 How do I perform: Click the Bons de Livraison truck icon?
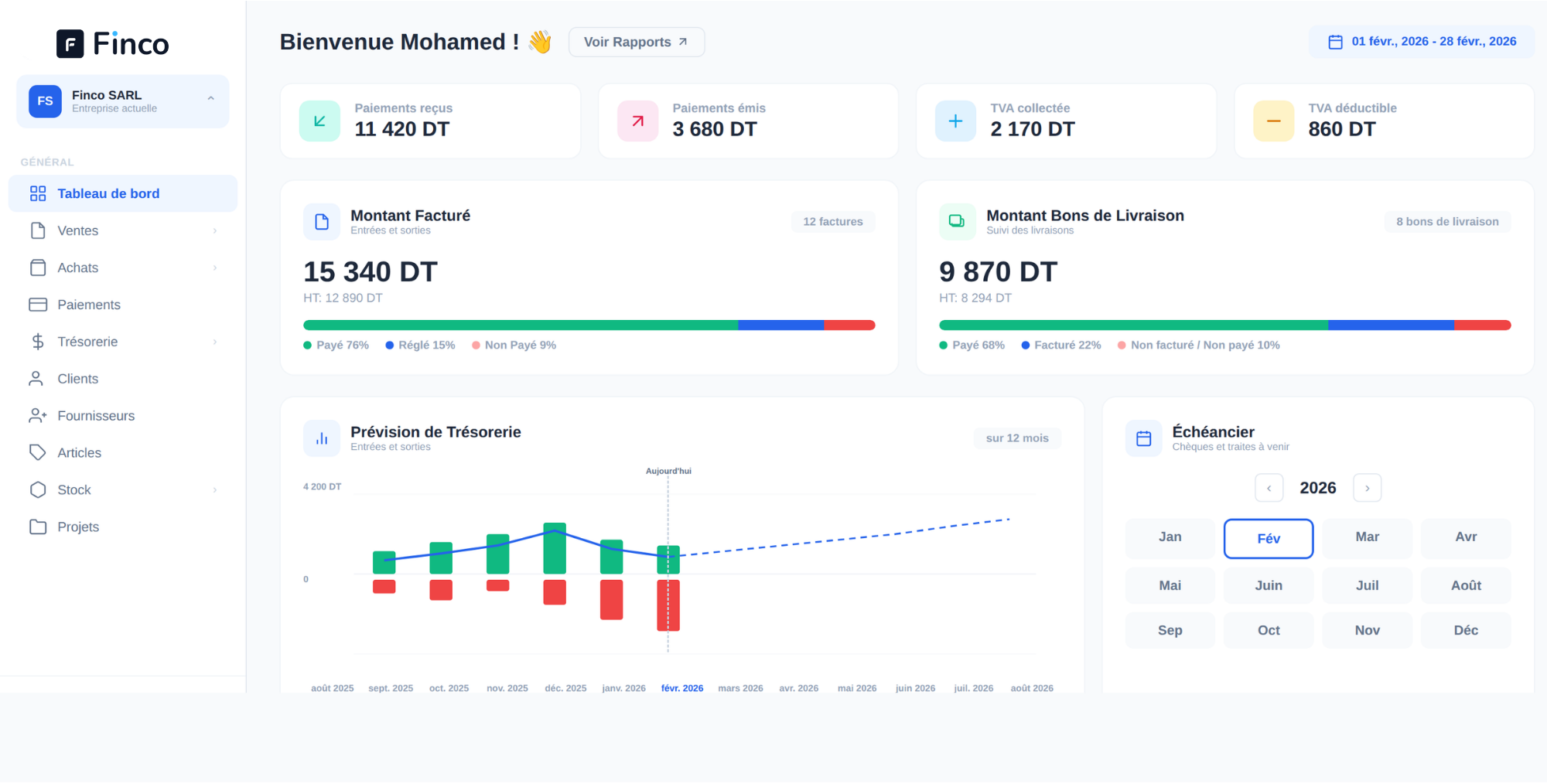tap(958, 222)
